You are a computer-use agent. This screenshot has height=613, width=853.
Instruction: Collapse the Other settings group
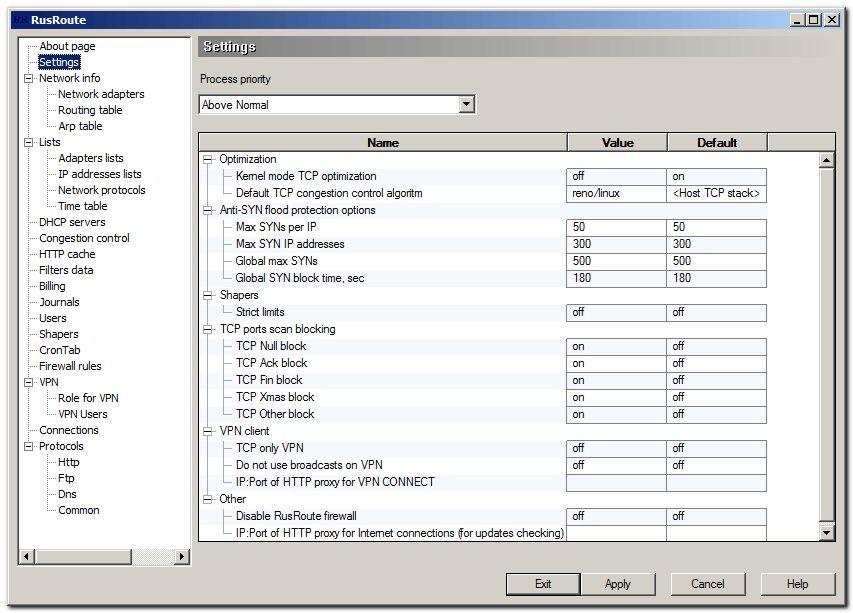pos(207,499)
